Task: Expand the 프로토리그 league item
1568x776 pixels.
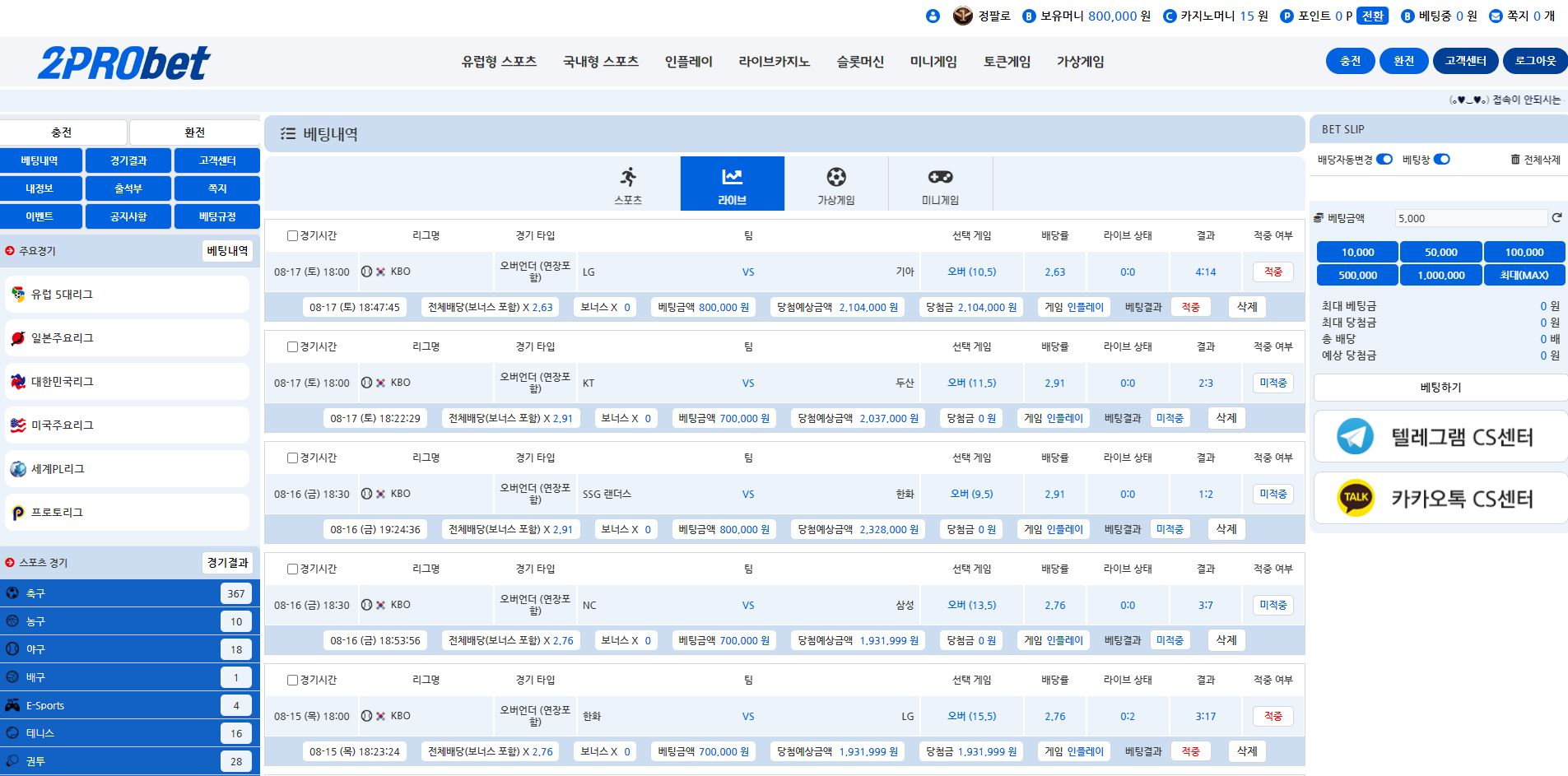Action: [127, 513]
